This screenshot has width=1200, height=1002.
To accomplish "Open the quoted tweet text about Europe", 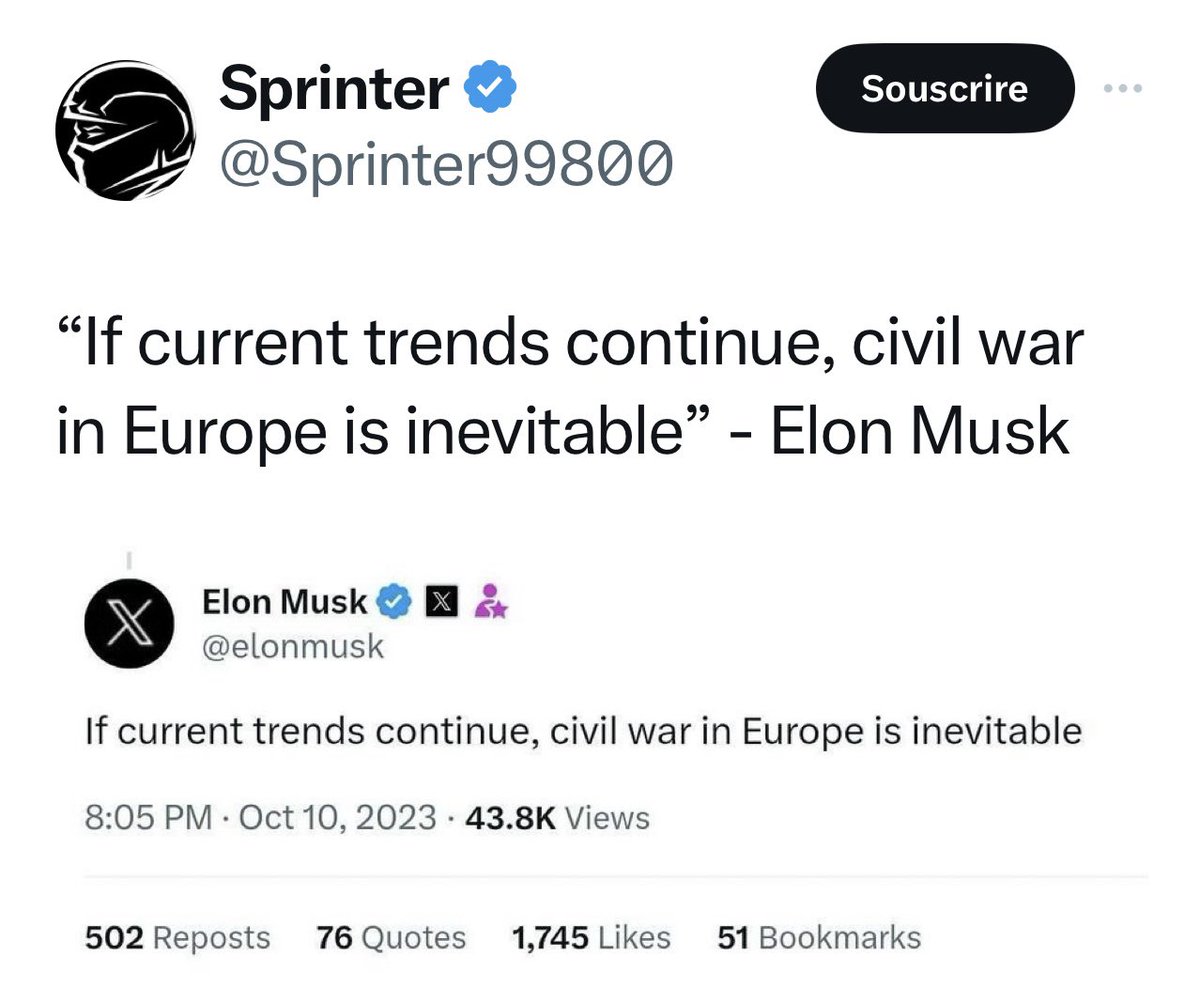I will (583, 732).
